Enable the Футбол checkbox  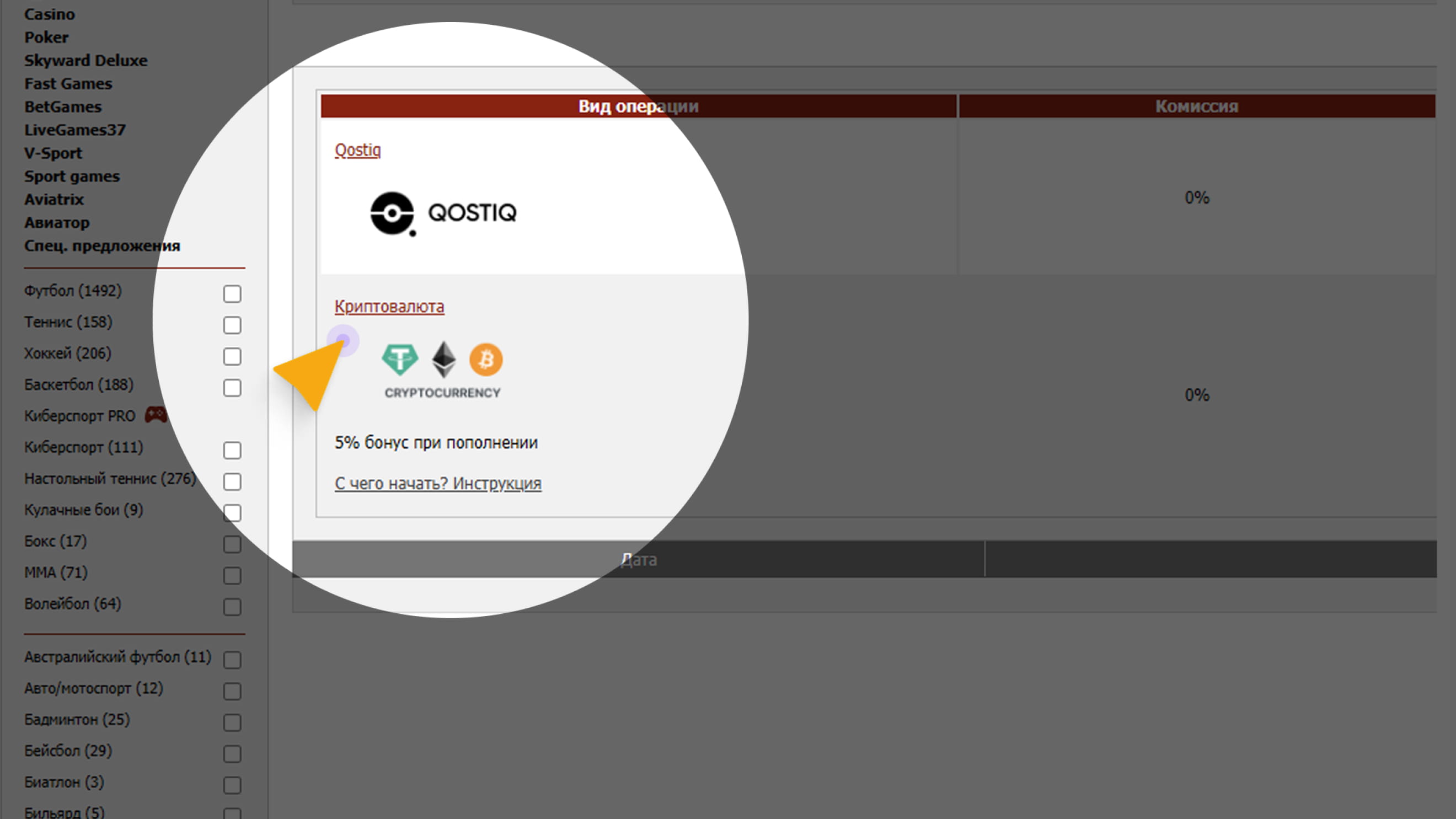[232, 294]
